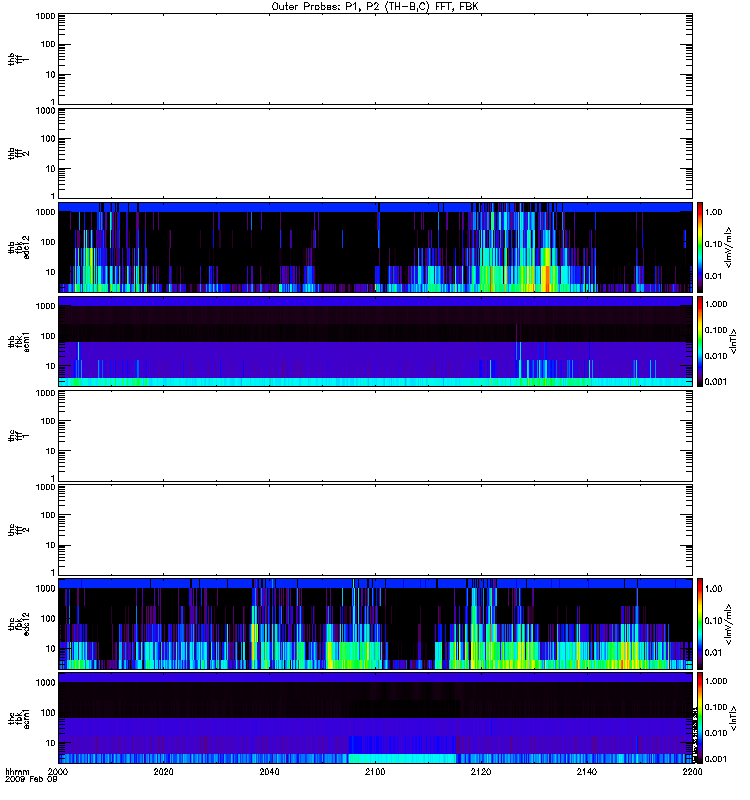Screen dimensions: 750x800
Task: Click '0.001' on the thb scm1 colorbar scale
Action: [x=716, y=382]
